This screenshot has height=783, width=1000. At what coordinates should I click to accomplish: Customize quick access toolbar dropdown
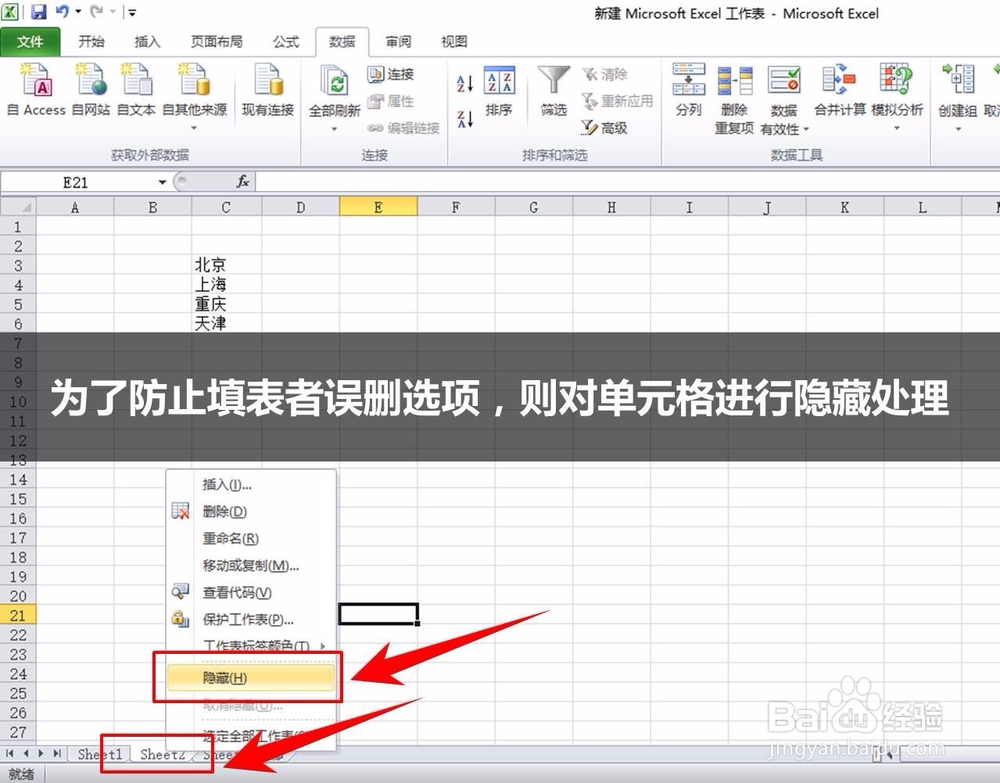point(132,12)
